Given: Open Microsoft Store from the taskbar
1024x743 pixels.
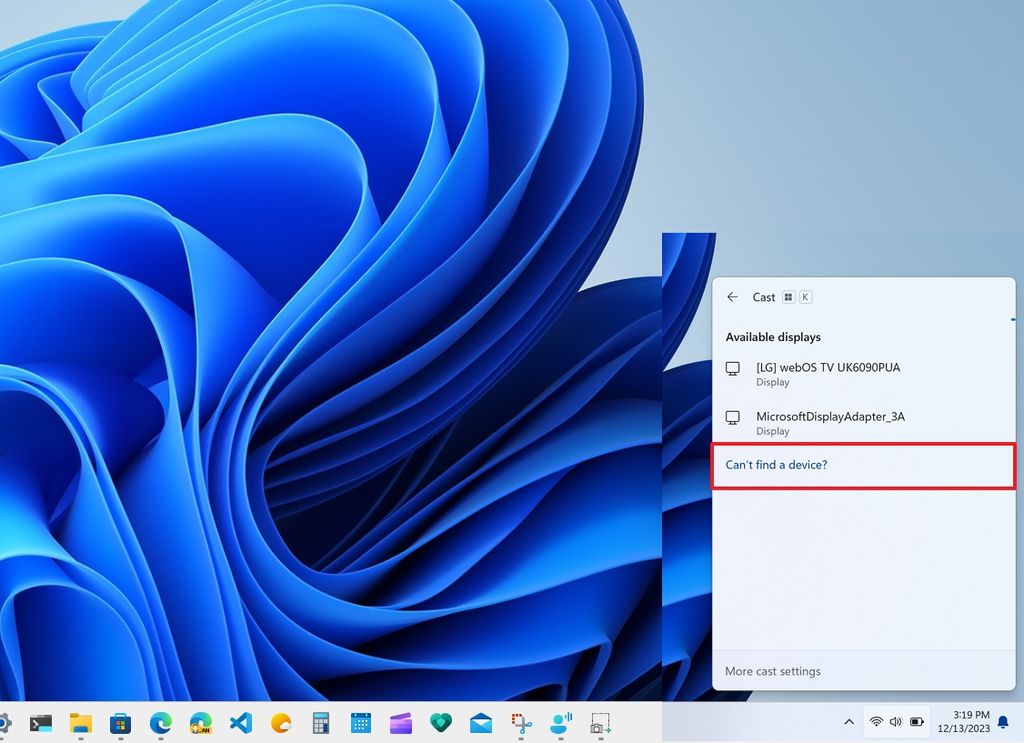Looking at the screenshot, I should tap(120, 722).
